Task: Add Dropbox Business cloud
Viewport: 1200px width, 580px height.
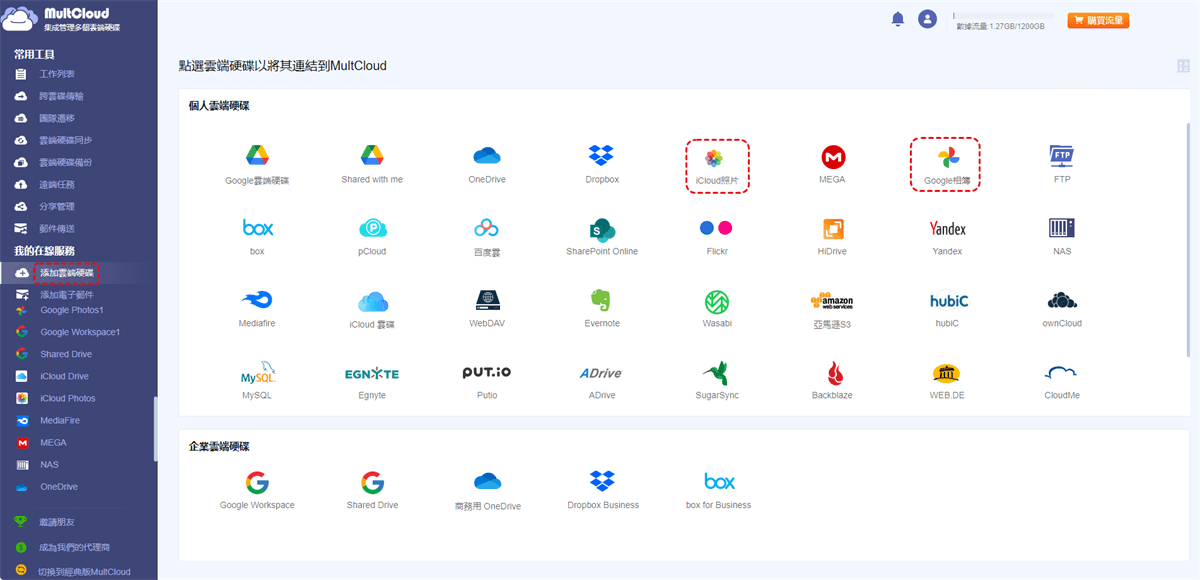Action: (601, 482)
